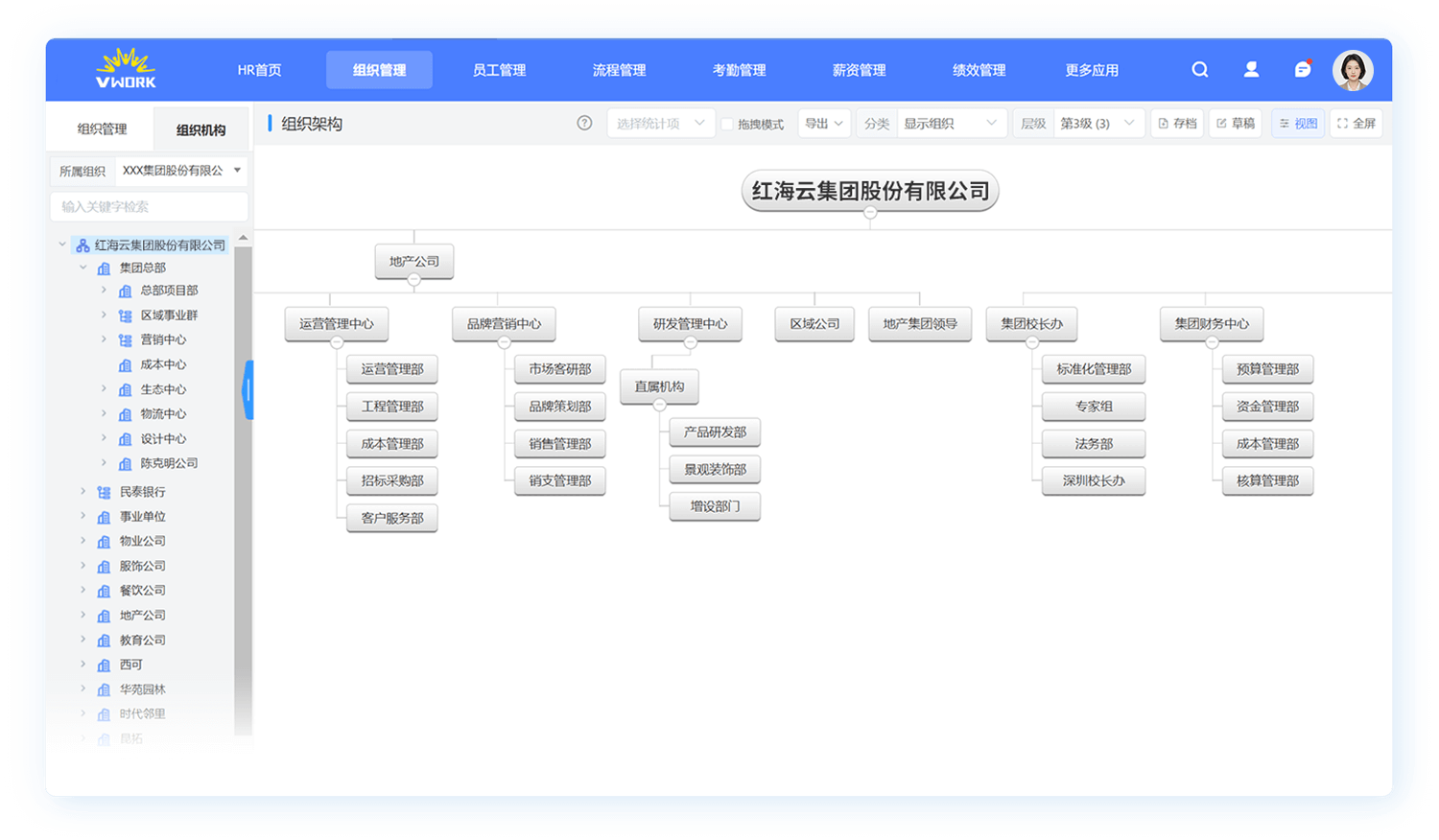The image size is (1439, 840).
Task: Open 薪资管理 in top navigation
Action: click(859, 70)
